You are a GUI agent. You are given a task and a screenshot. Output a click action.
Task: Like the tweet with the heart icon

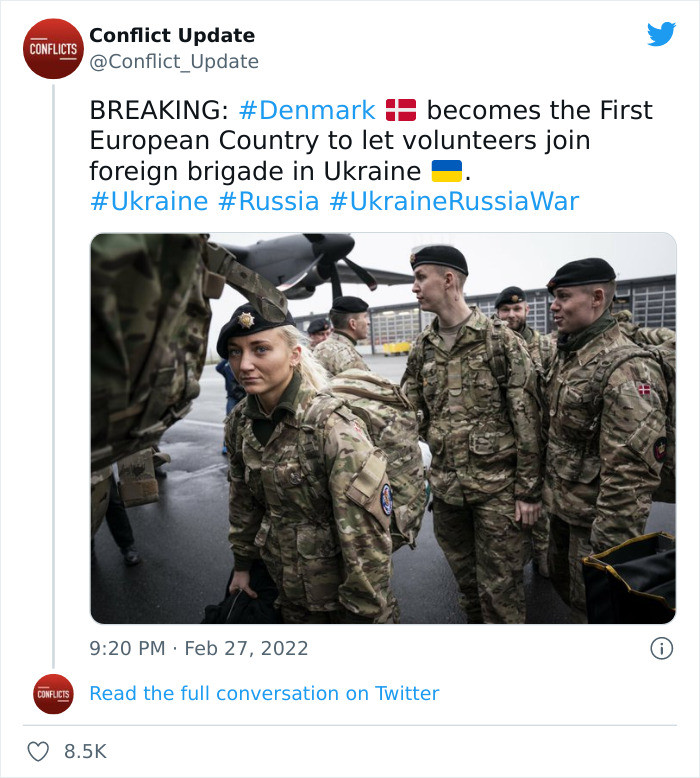(x=37, y=751)
